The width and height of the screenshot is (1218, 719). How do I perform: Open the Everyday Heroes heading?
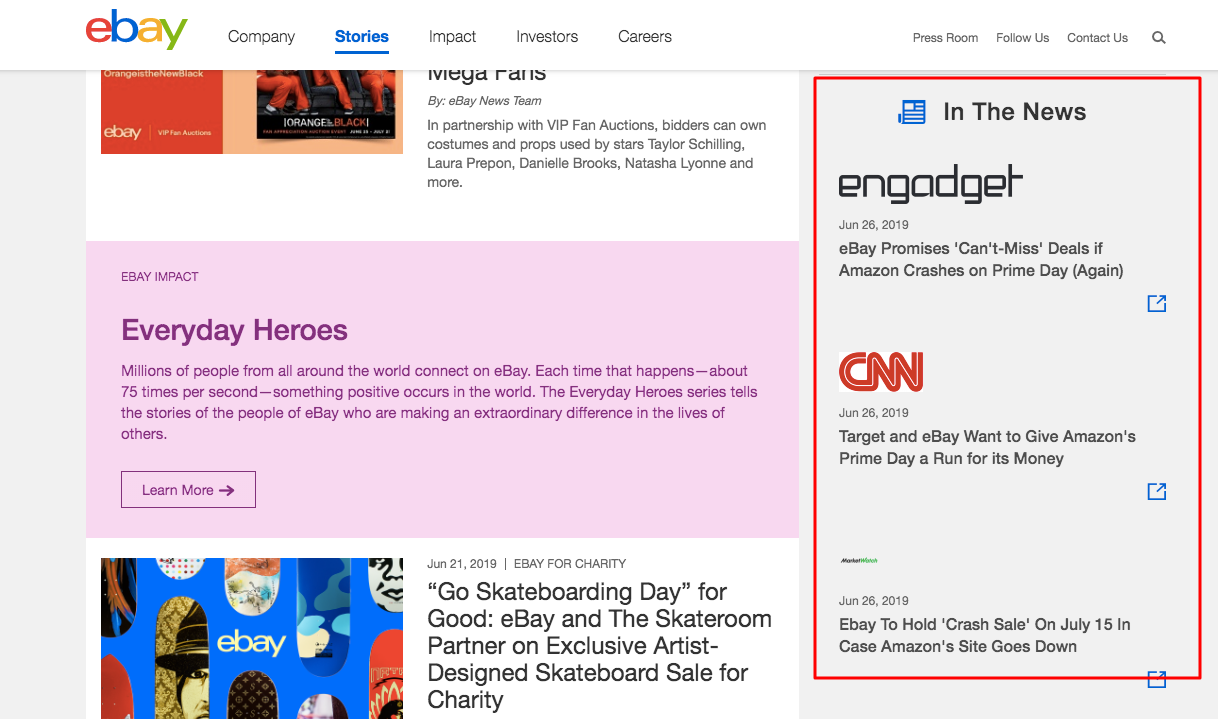tap(234, 330)
